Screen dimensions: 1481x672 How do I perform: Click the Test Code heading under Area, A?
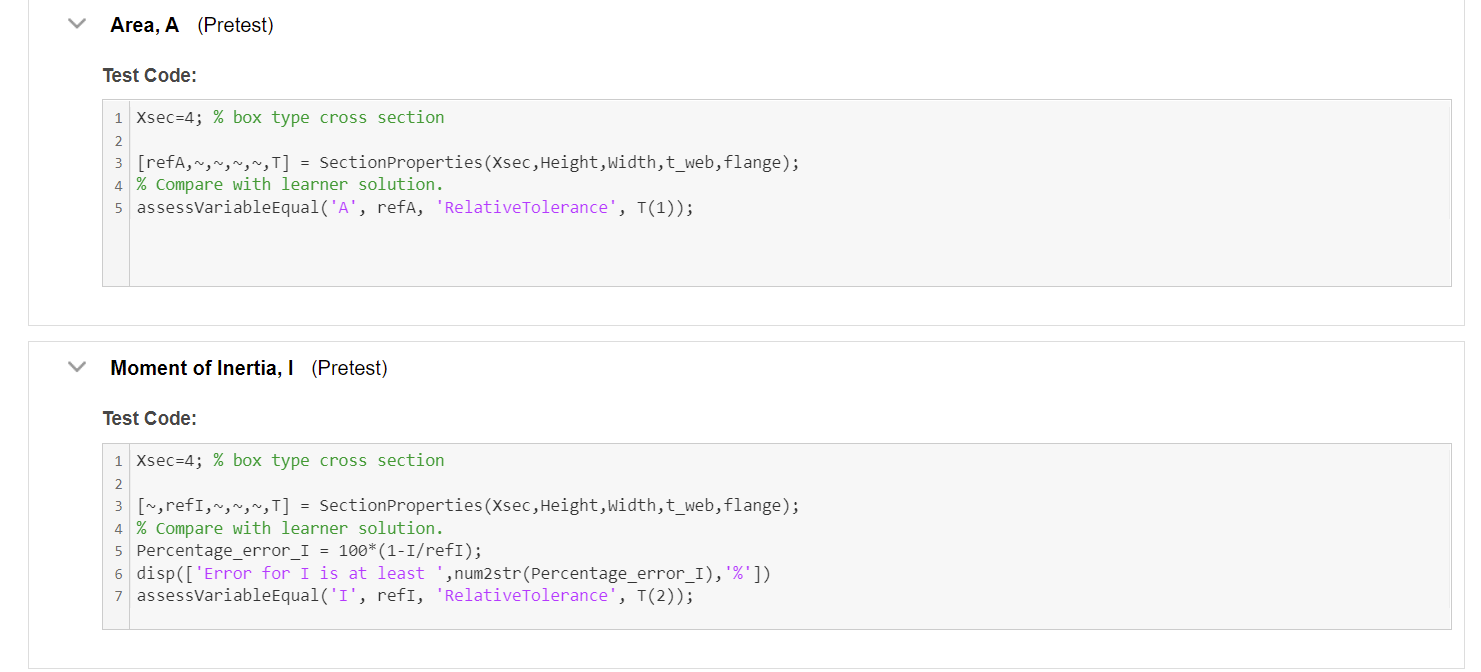click(x=150, y=75)
